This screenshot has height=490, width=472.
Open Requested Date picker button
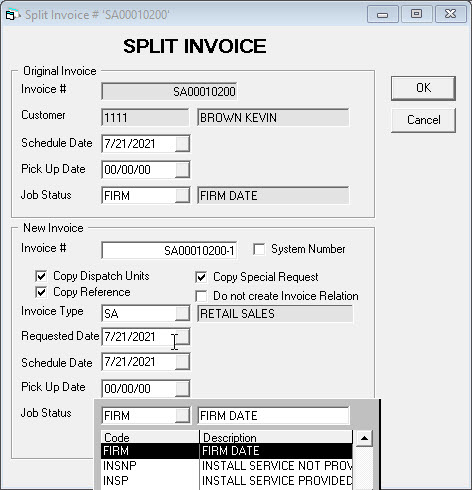[182, 337]
